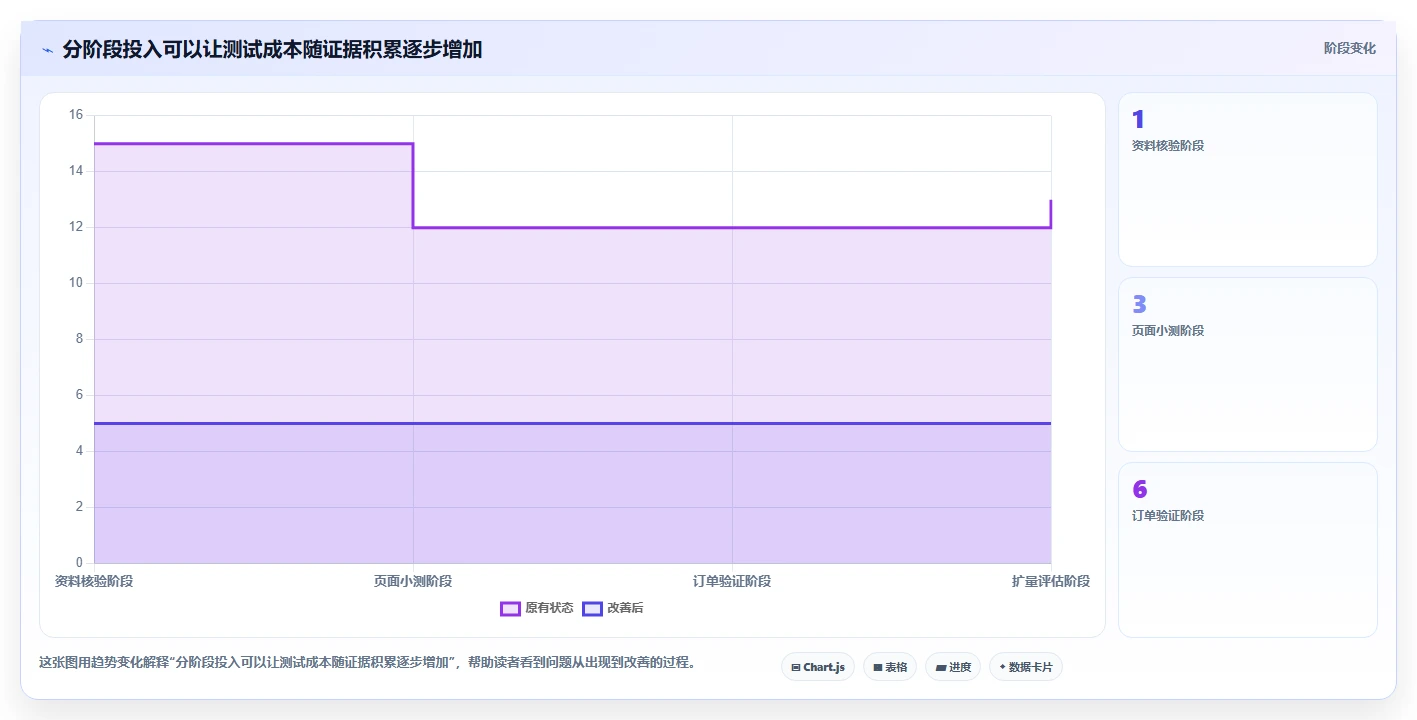Click the chart title heading text
This screenshot has width=1417, height=720.
[272, 49]
